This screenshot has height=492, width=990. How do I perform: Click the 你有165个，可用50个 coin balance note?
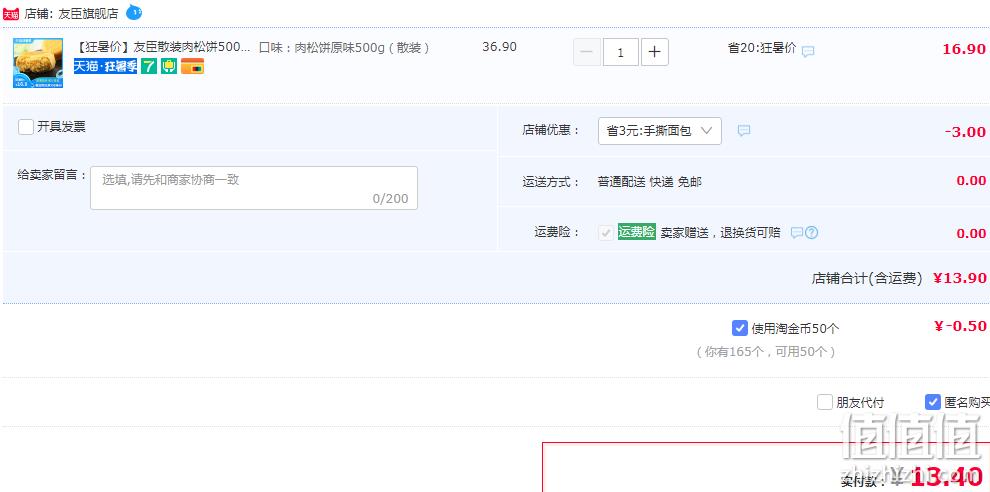(766, 352)
